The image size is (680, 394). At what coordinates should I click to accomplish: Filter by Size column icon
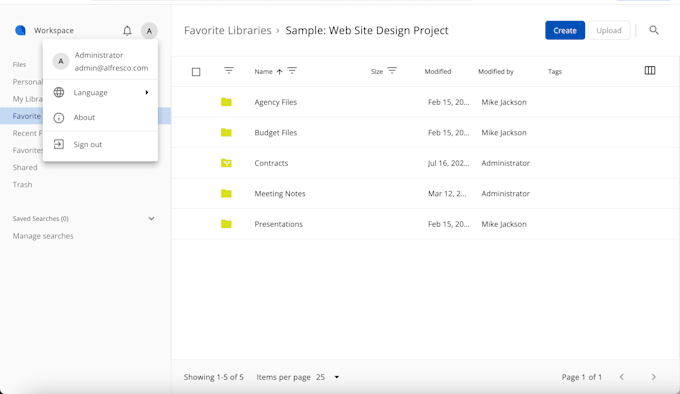point(392,71)
